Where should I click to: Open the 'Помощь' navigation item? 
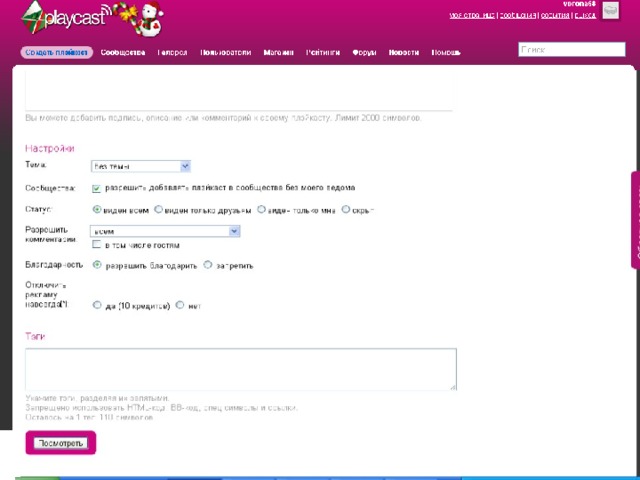(446, 53)
